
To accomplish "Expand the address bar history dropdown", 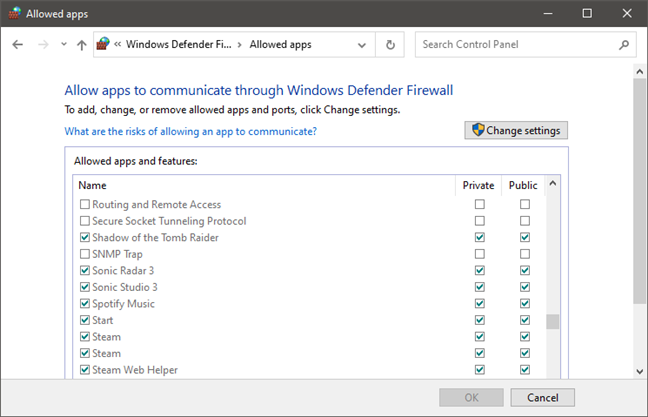I will pyautogui.click(x=362, y=45).
